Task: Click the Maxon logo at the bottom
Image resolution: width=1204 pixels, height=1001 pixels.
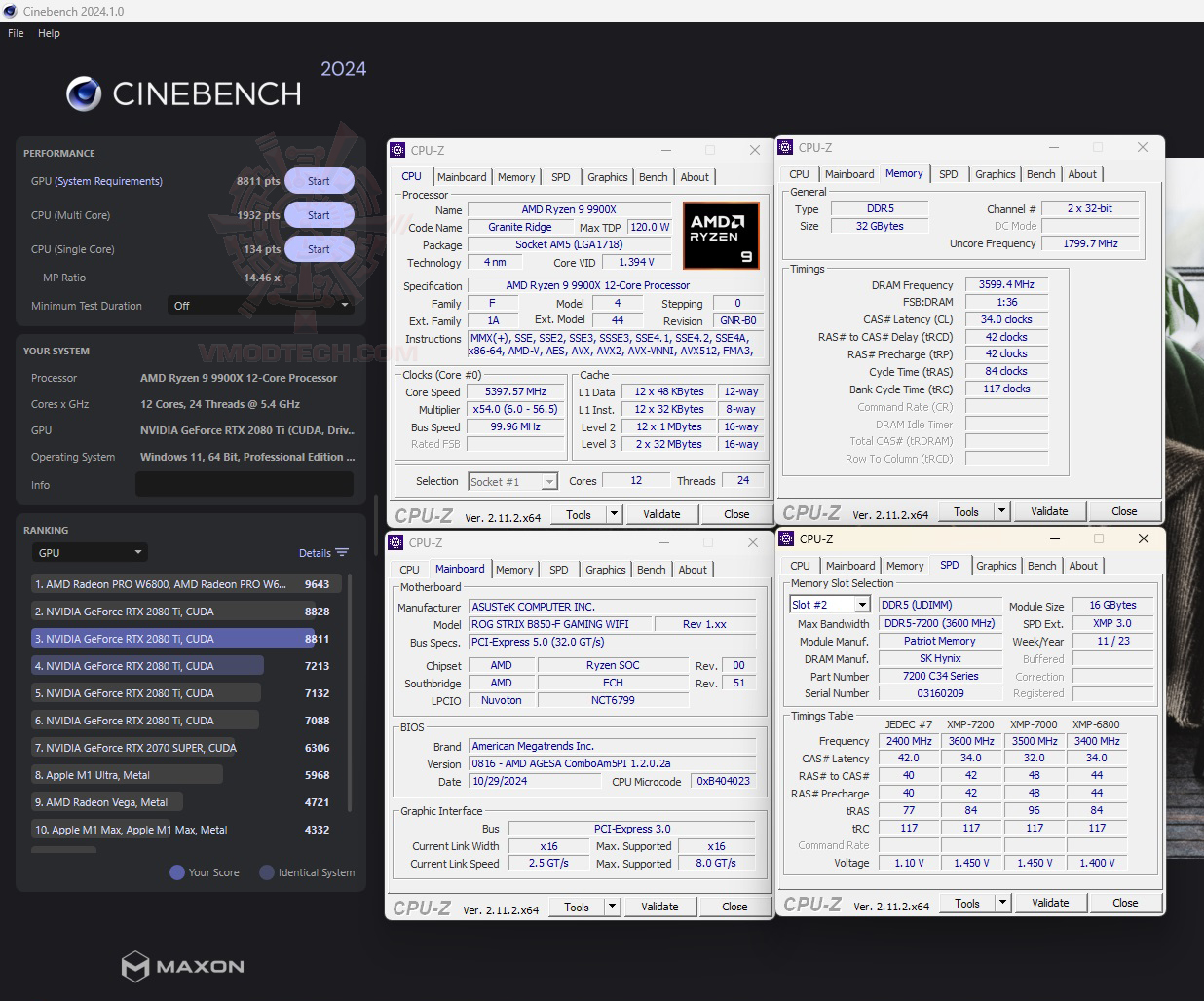Action: pos(182,966)
